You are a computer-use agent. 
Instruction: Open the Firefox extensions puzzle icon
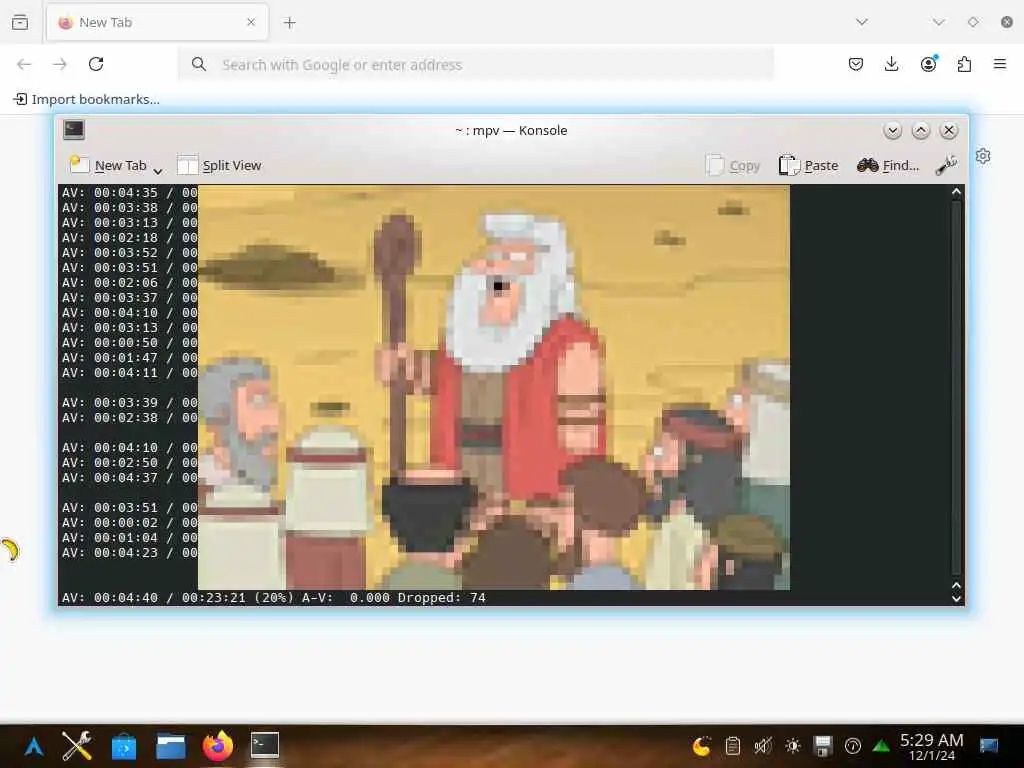pos(964,64)
